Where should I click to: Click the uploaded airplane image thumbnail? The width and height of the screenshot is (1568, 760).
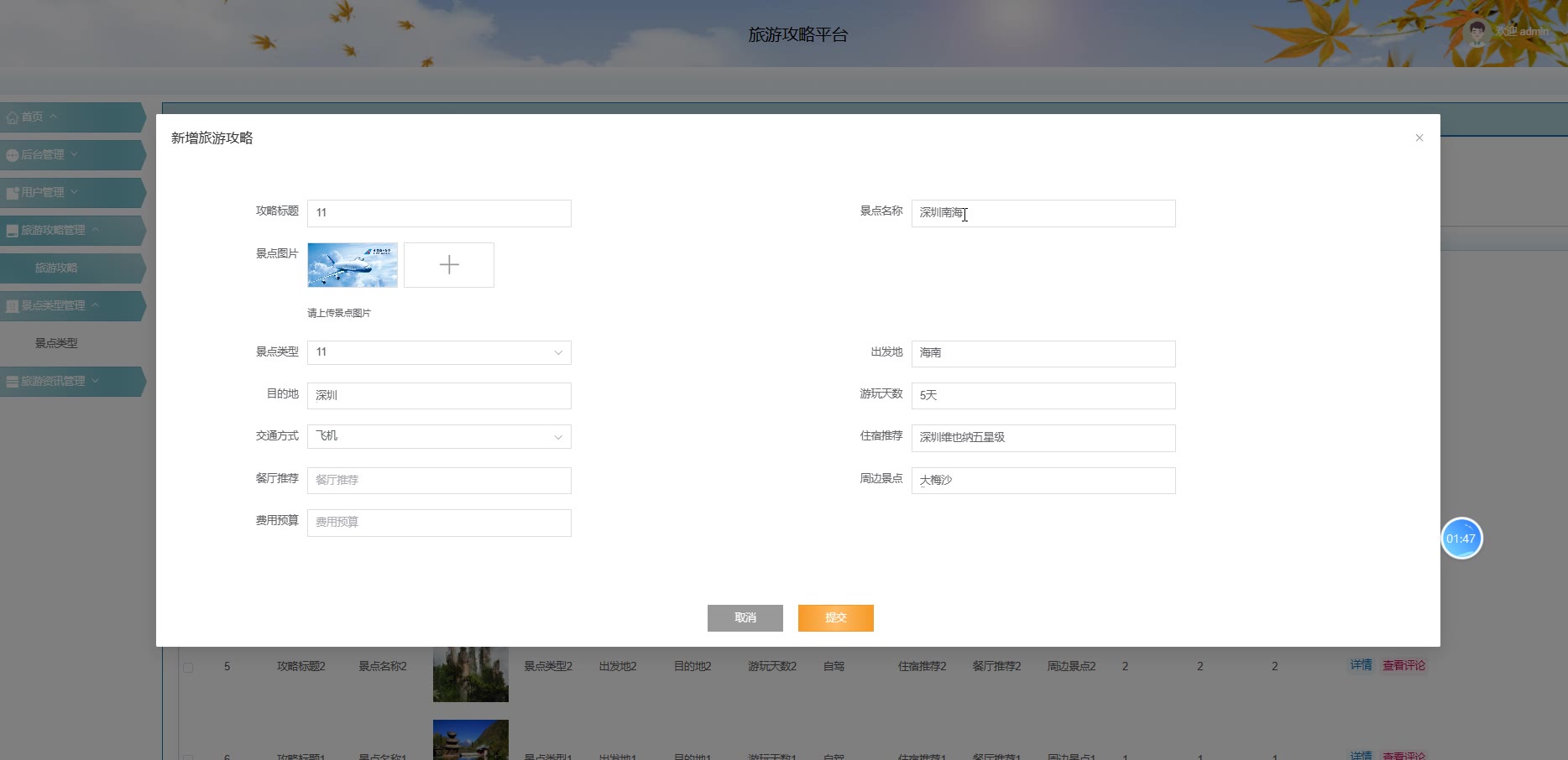point(353,265)
